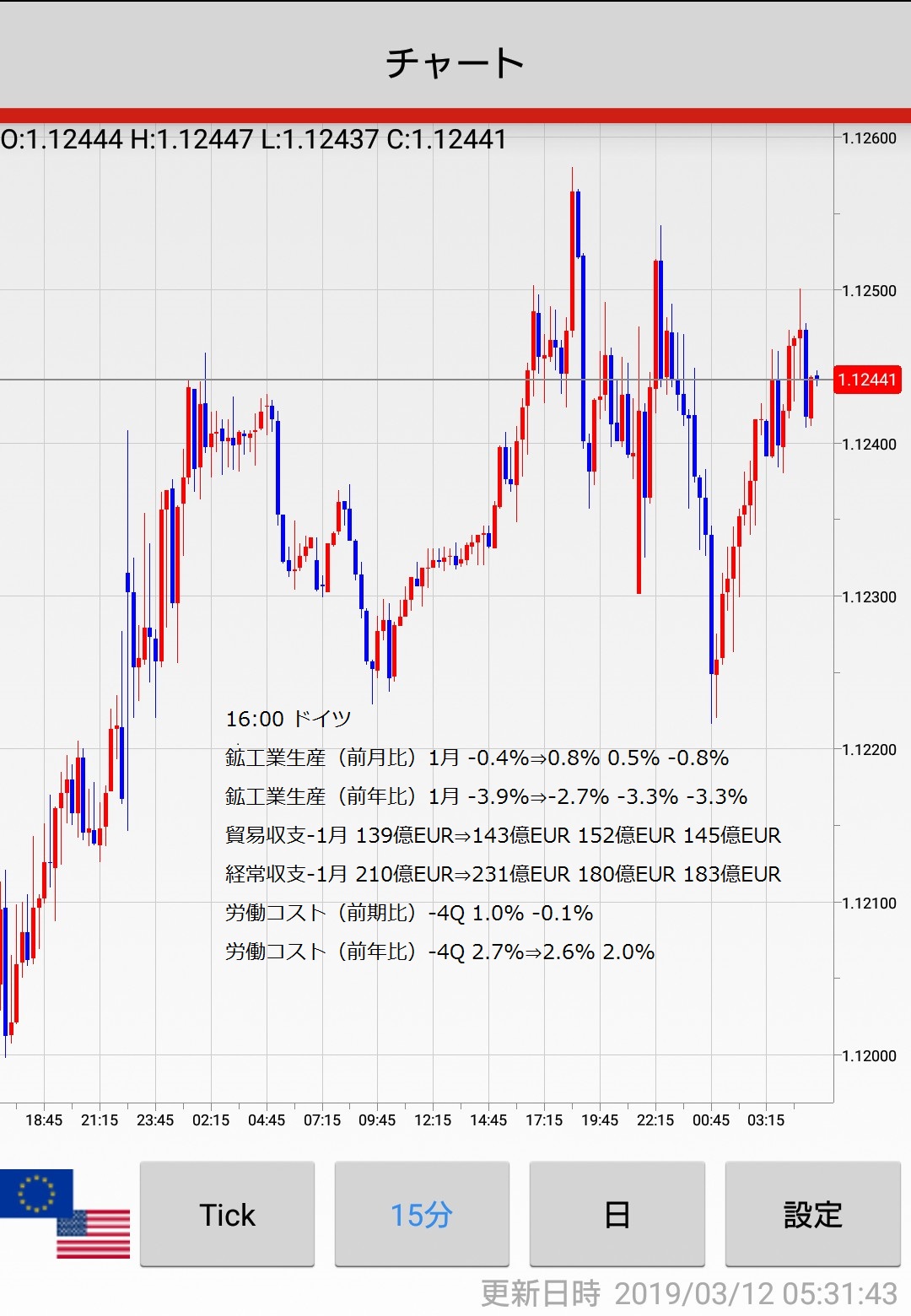Tap the OHLC readout above the chart
Viewport: 911px width, 1316px height.
254,139
